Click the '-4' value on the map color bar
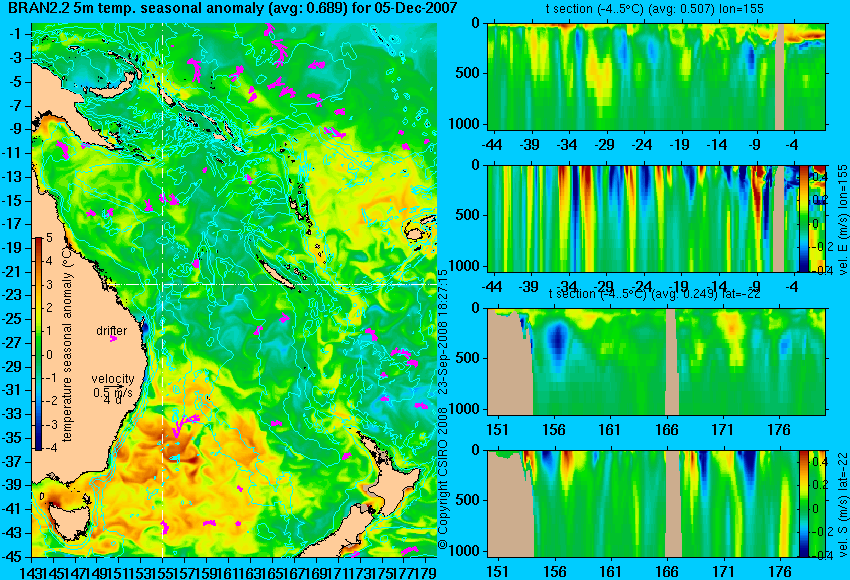Screen dimensions: 850x580 coord(50,448)
